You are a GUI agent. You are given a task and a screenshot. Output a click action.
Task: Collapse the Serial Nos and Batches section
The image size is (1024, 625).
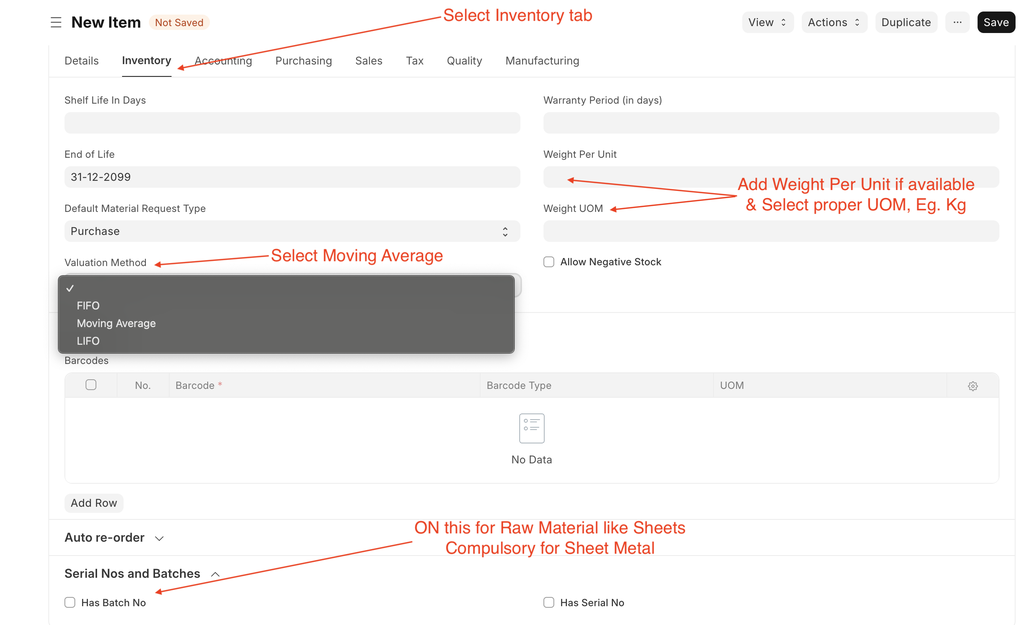coord(142,574)
